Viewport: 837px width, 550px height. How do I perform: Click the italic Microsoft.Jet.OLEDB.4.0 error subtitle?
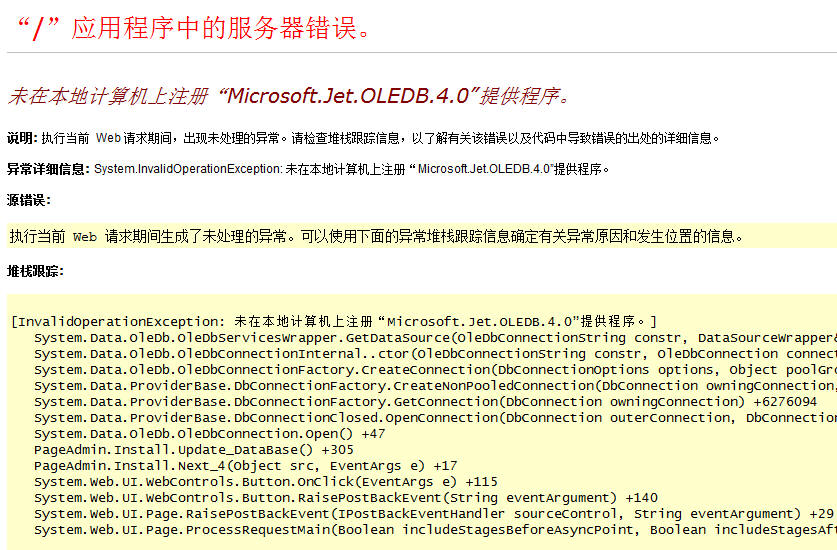(290, 96)
